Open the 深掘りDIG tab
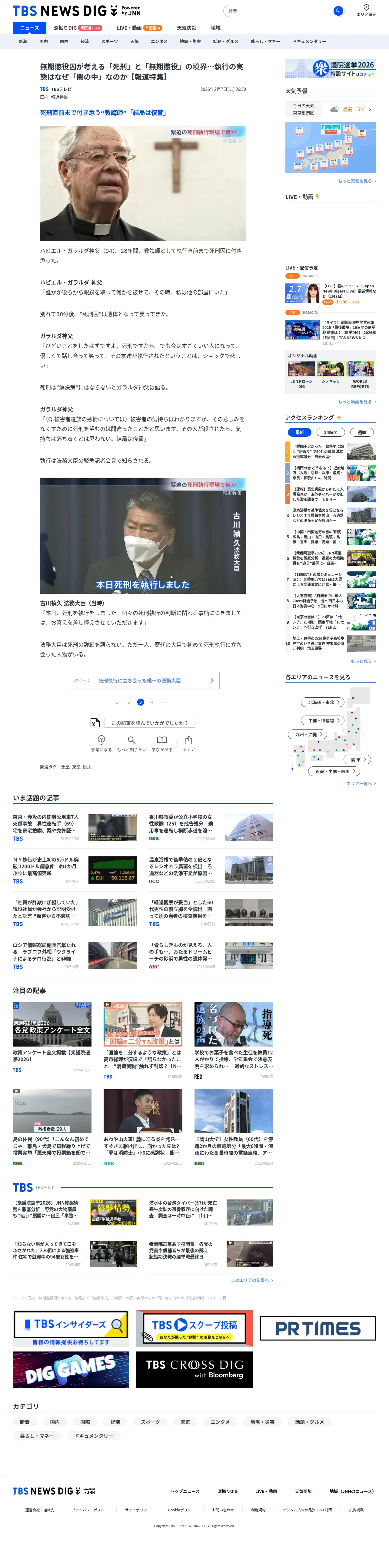 (65, 28)
